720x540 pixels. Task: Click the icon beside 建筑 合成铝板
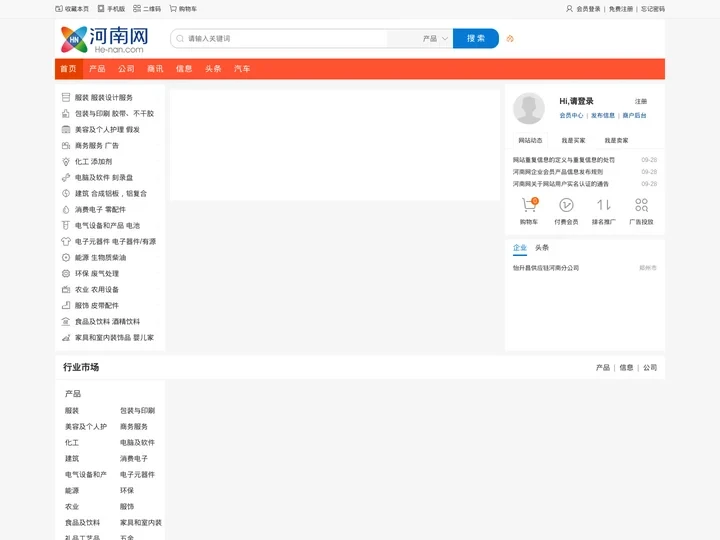pyautogui.click(x=66, y=193)
